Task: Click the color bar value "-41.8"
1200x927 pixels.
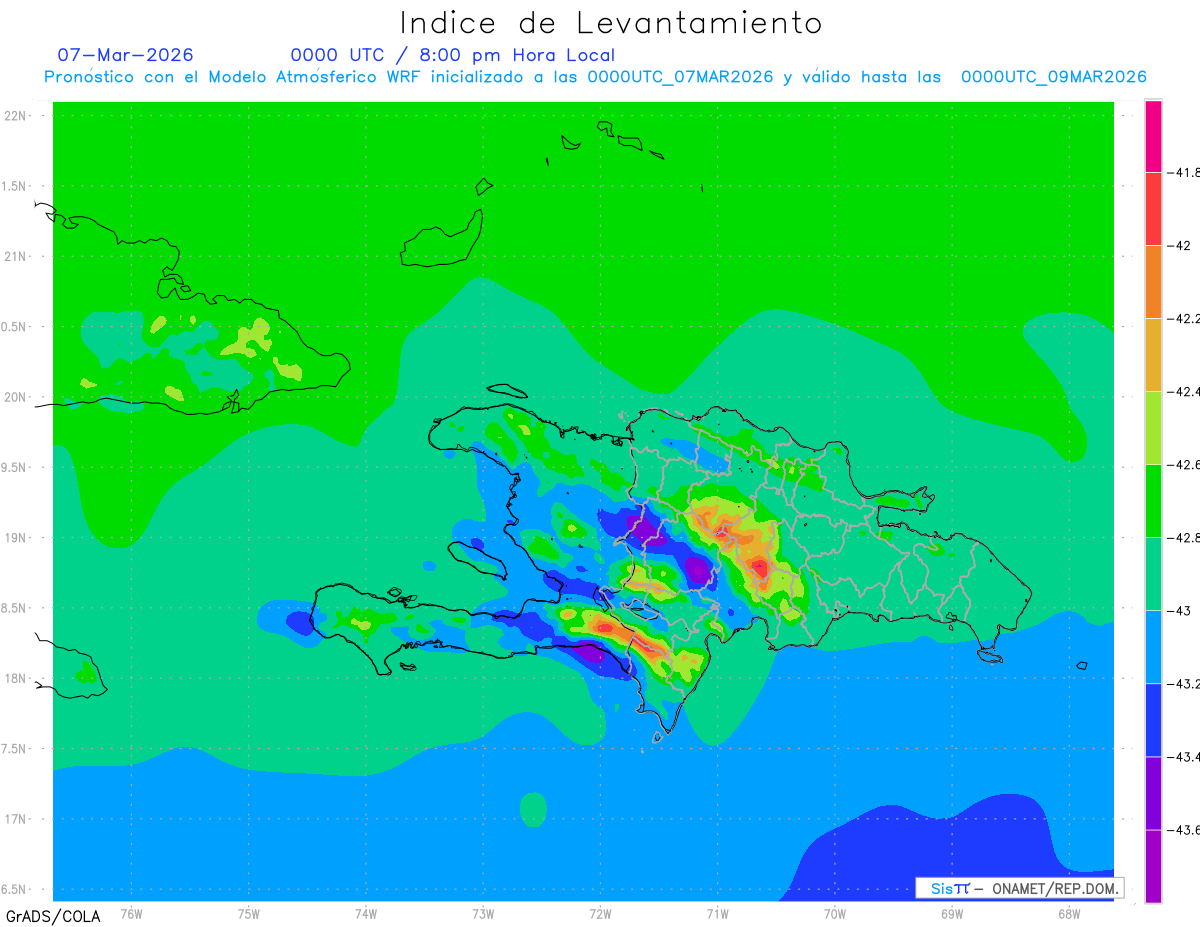Action: click(x=1185, y=172)
